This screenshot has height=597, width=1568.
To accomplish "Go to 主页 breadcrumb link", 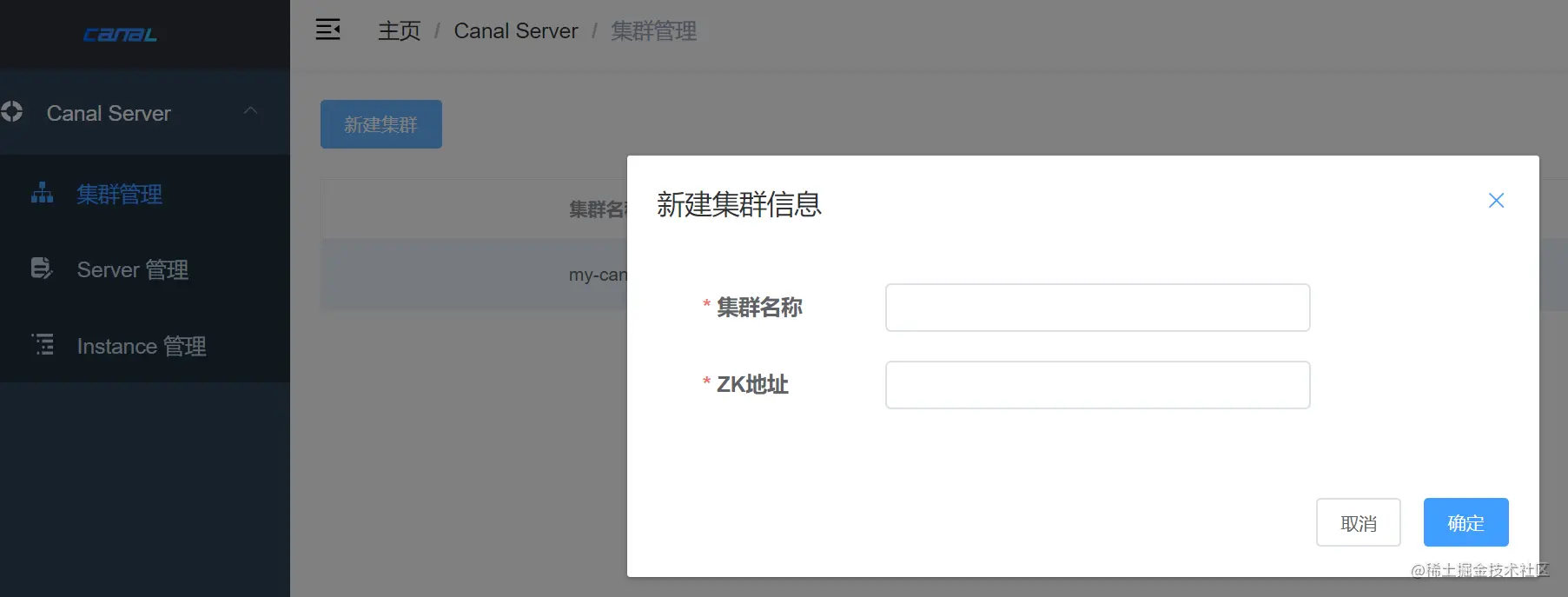I will tap(400, 31).
